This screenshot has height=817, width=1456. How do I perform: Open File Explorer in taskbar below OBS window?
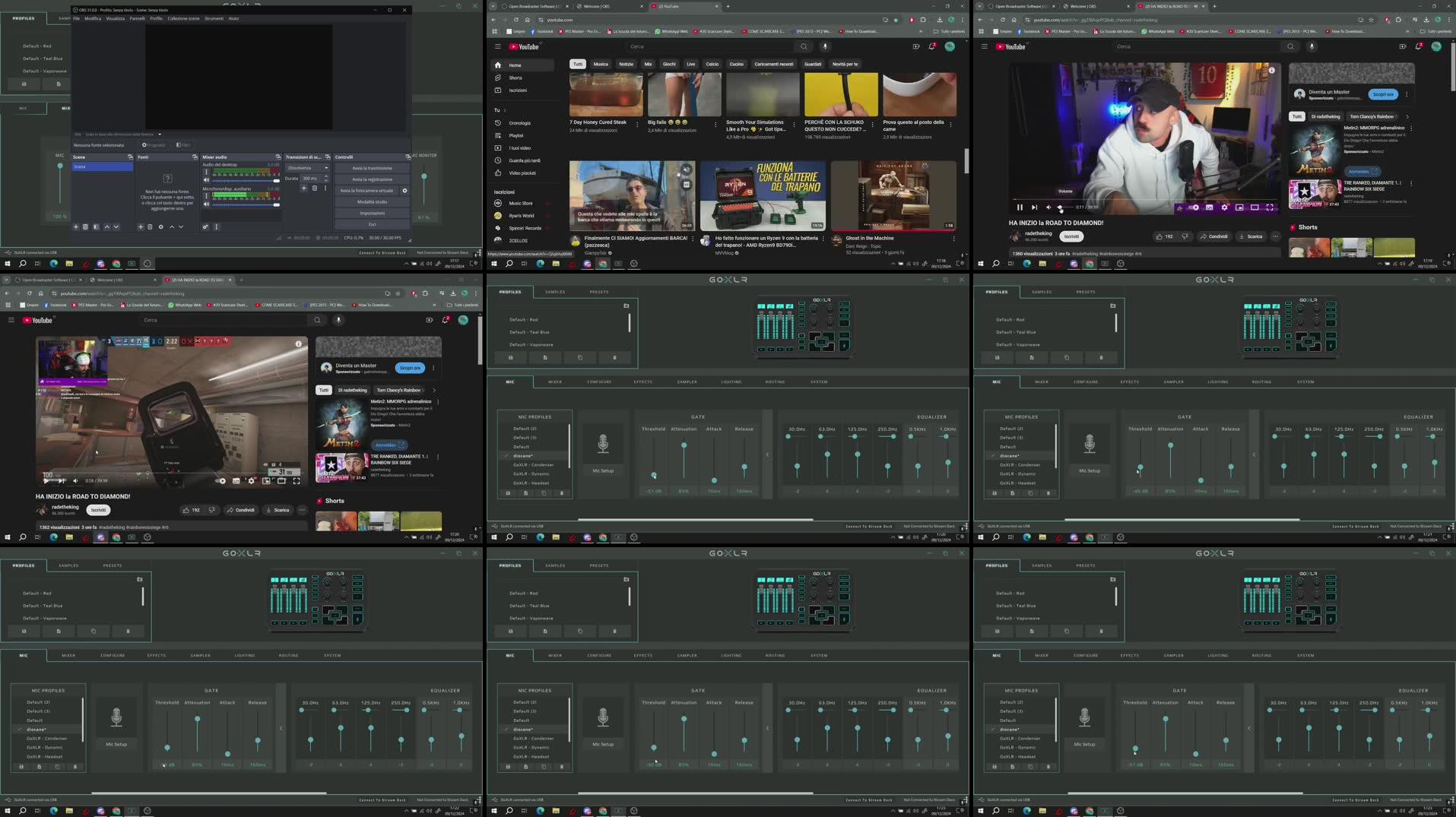[69, 264]
